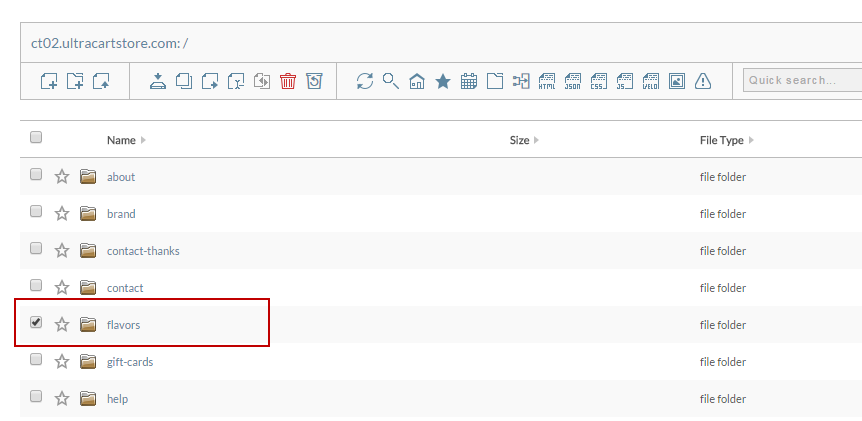Click the image picture icon in toolbar
Screen dimensions: 862x421
click(x=677, y=81)
